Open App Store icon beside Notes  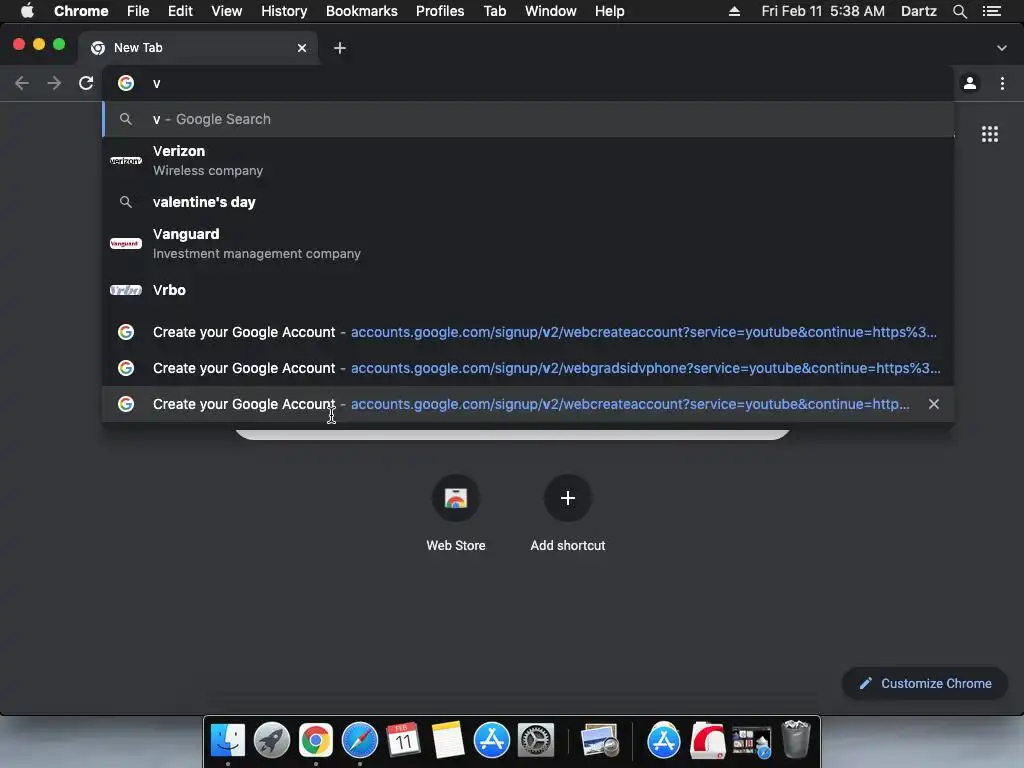click(492, 741)
